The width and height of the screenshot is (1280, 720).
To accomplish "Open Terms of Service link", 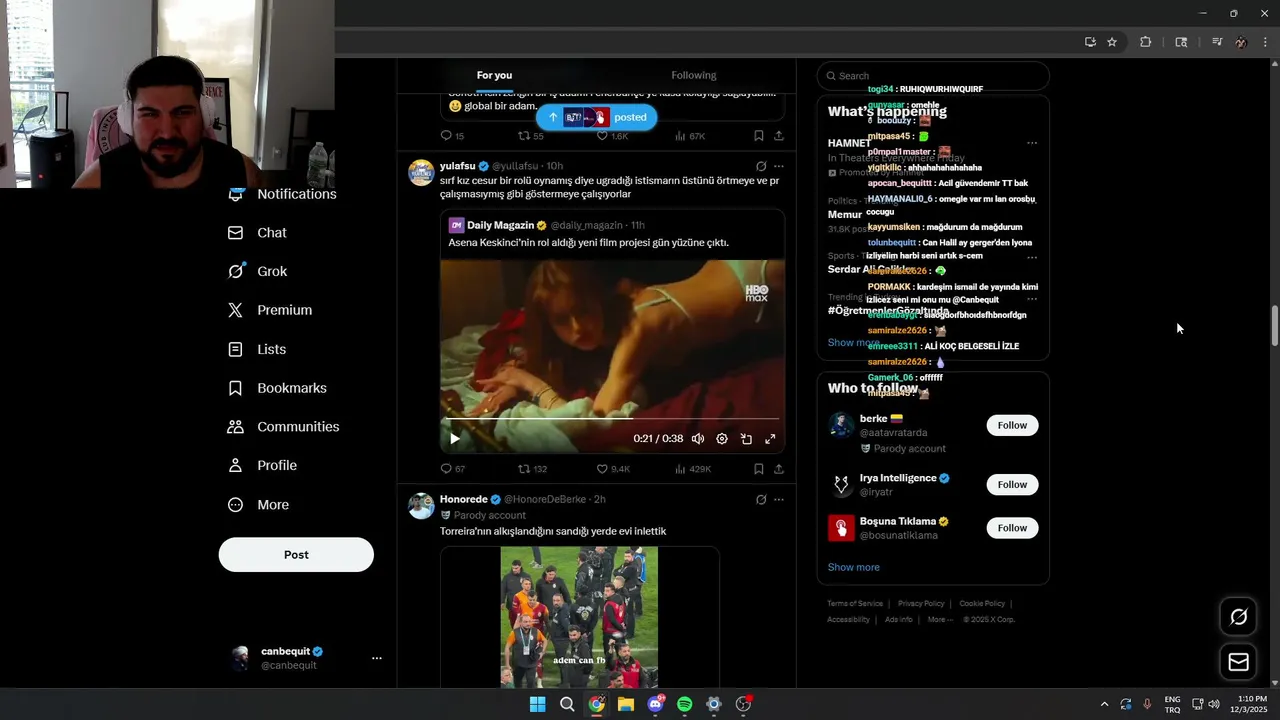I will coord(855,604).
